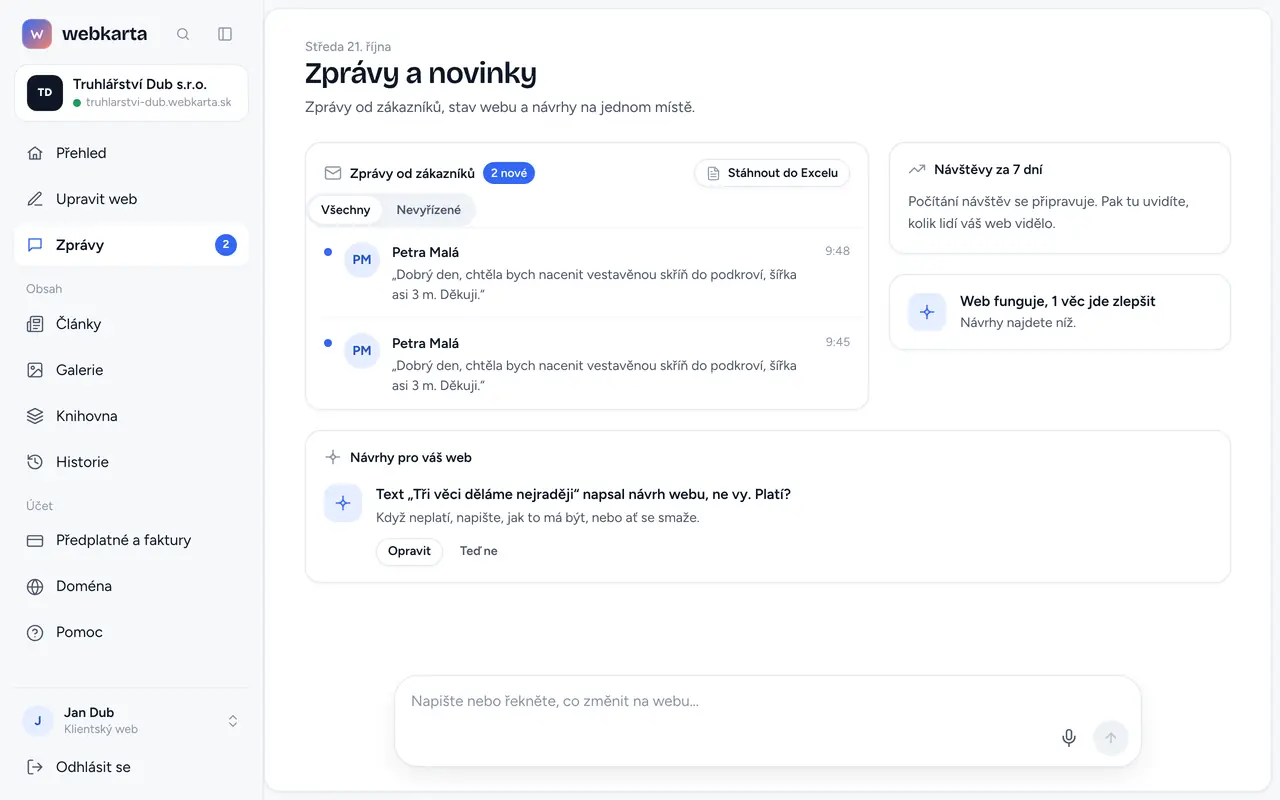Open Knihovna section
The height and width of the screenshot is (800, 1280).
[x=131, y=416]
